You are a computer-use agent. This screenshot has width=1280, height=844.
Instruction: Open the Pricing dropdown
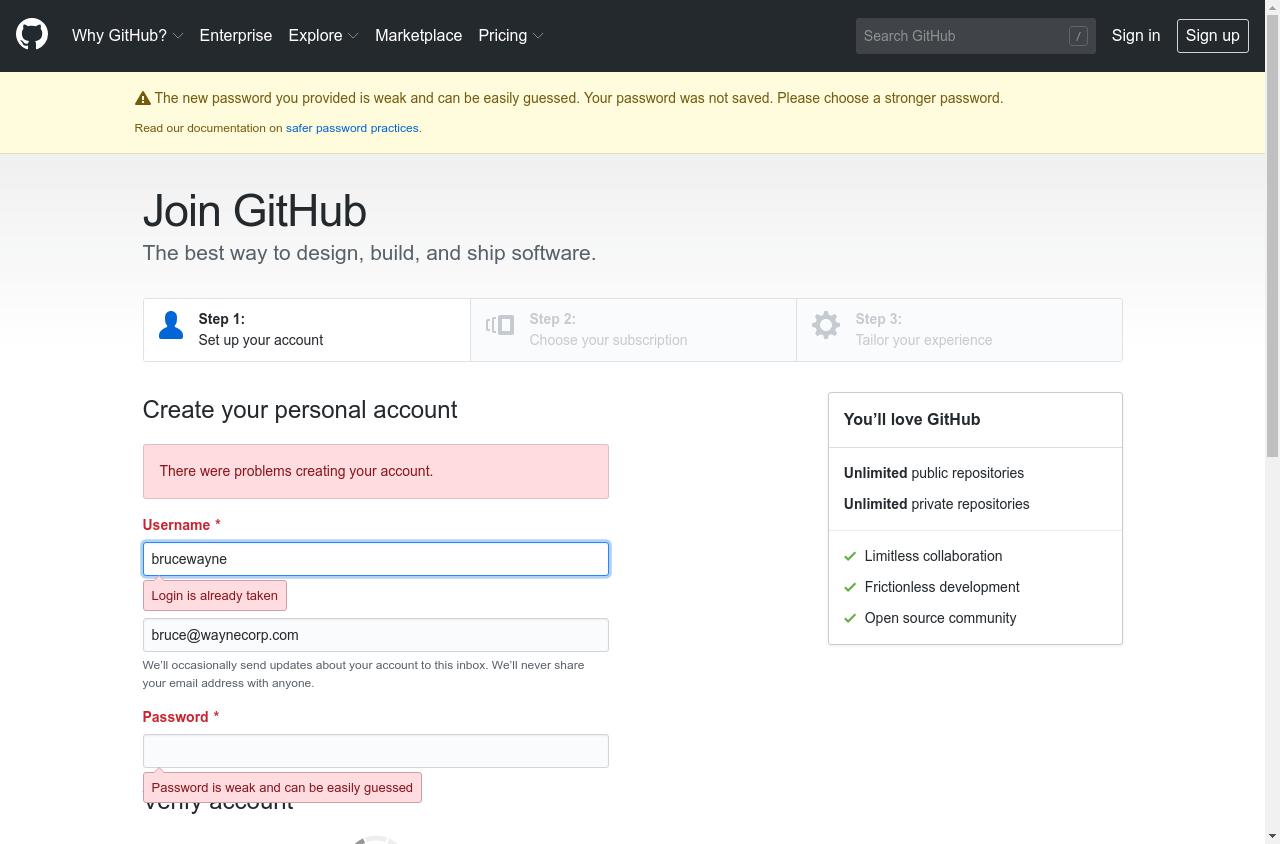(x=510, y=35)
